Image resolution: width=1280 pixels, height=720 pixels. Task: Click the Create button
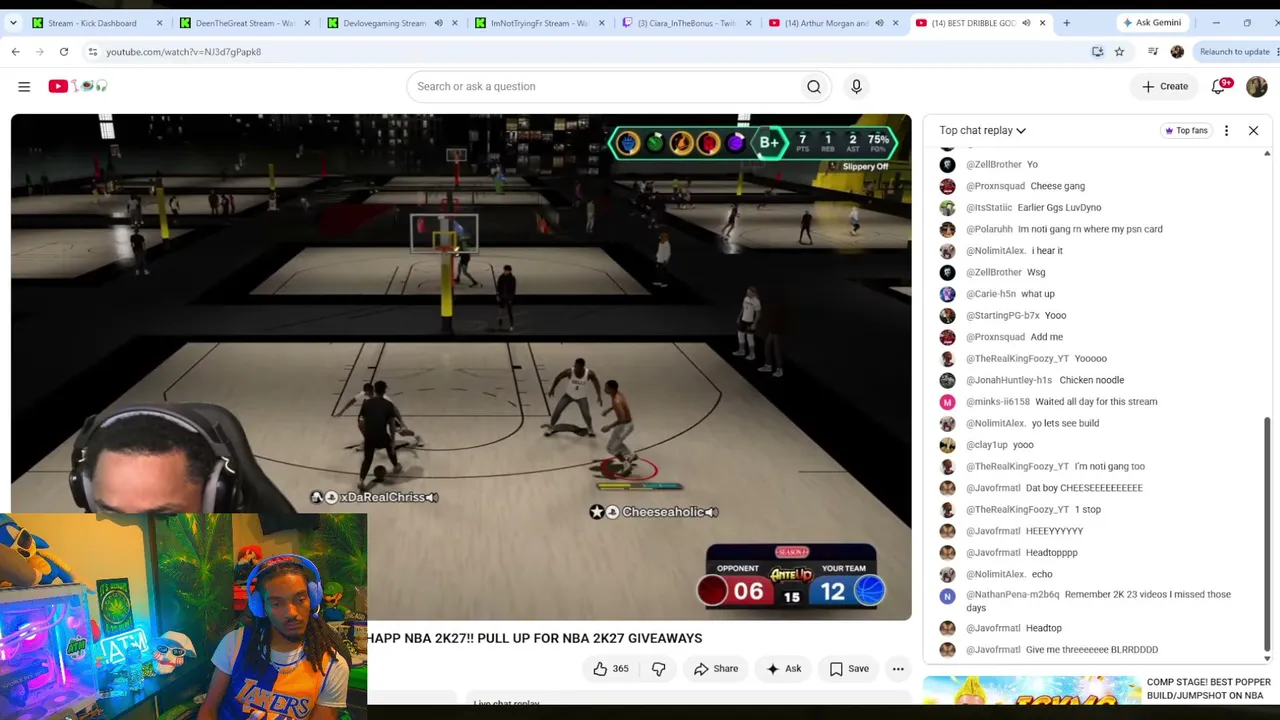pos(1165,87)
